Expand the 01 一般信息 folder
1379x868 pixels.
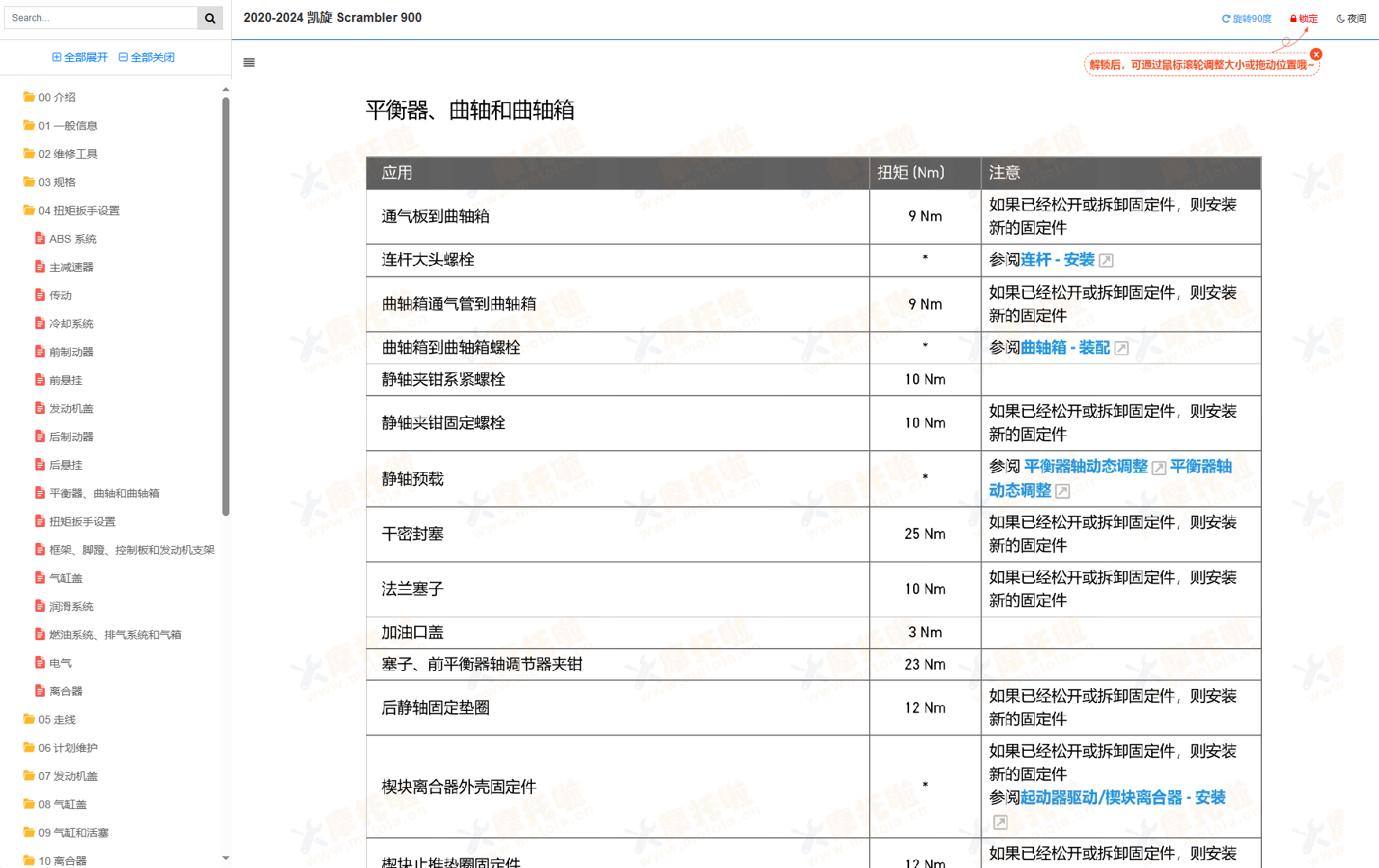pyautogui.click(x=61, y=126)
